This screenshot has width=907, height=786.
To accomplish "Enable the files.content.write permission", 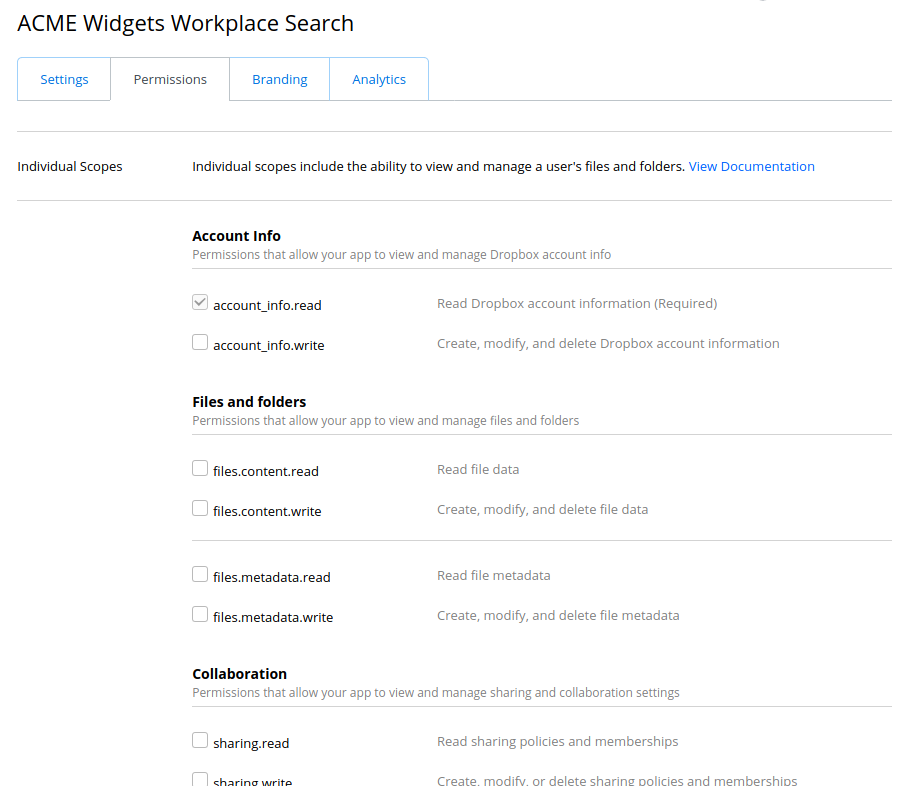I will [199, 507].
